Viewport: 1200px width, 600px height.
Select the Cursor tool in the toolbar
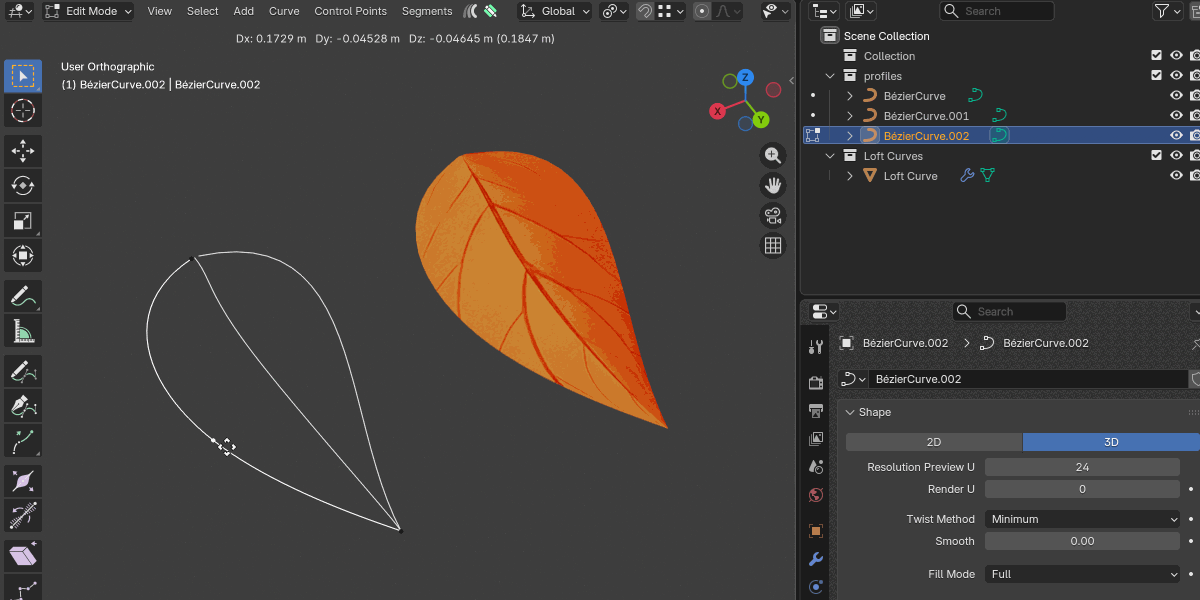(x=22, y=111)
